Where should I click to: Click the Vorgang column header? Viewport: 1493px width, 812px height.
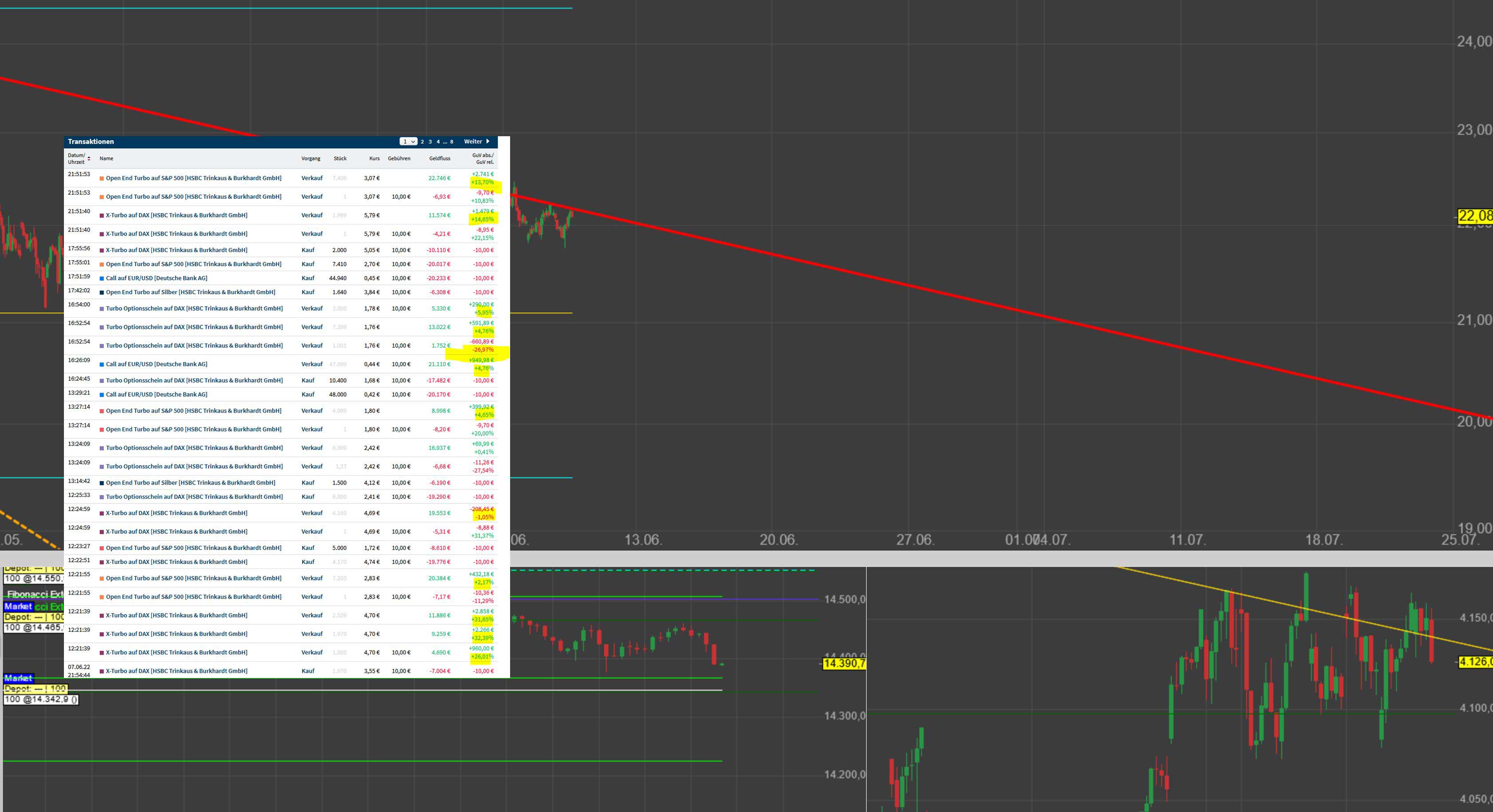(311, 159)
